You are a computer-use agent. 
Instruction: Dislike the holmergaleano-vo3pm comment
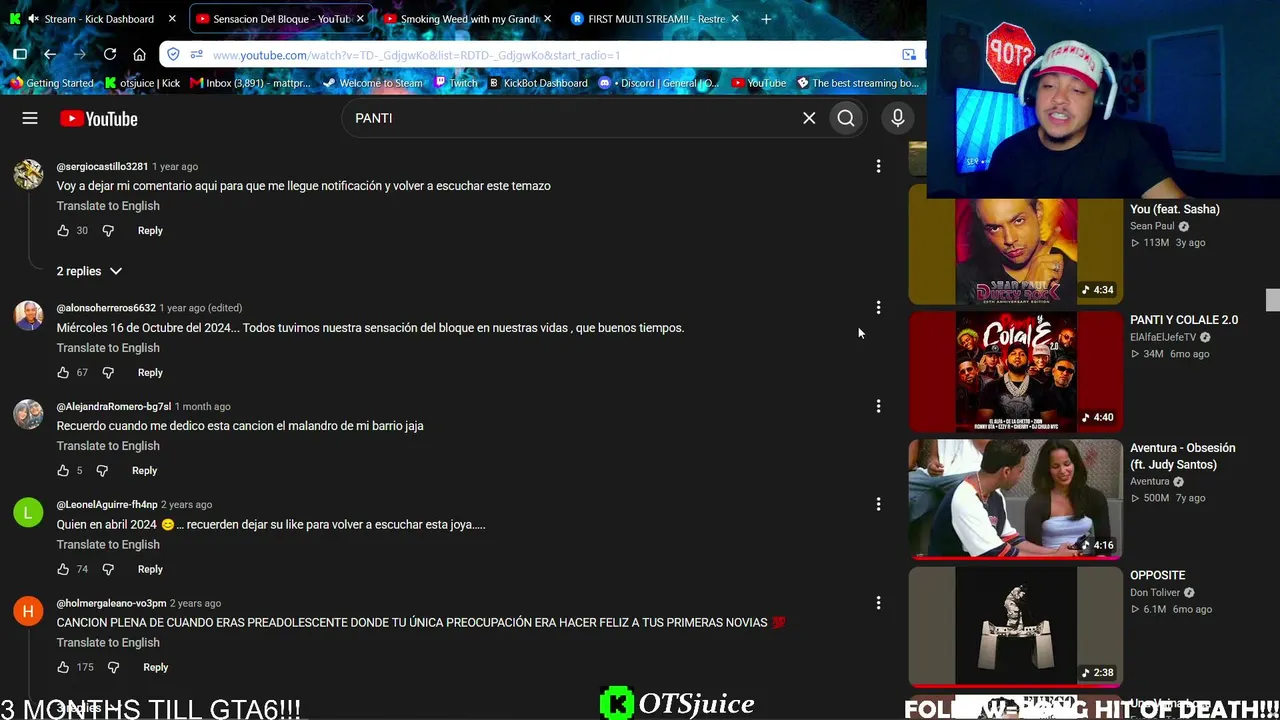coord(113,667)
